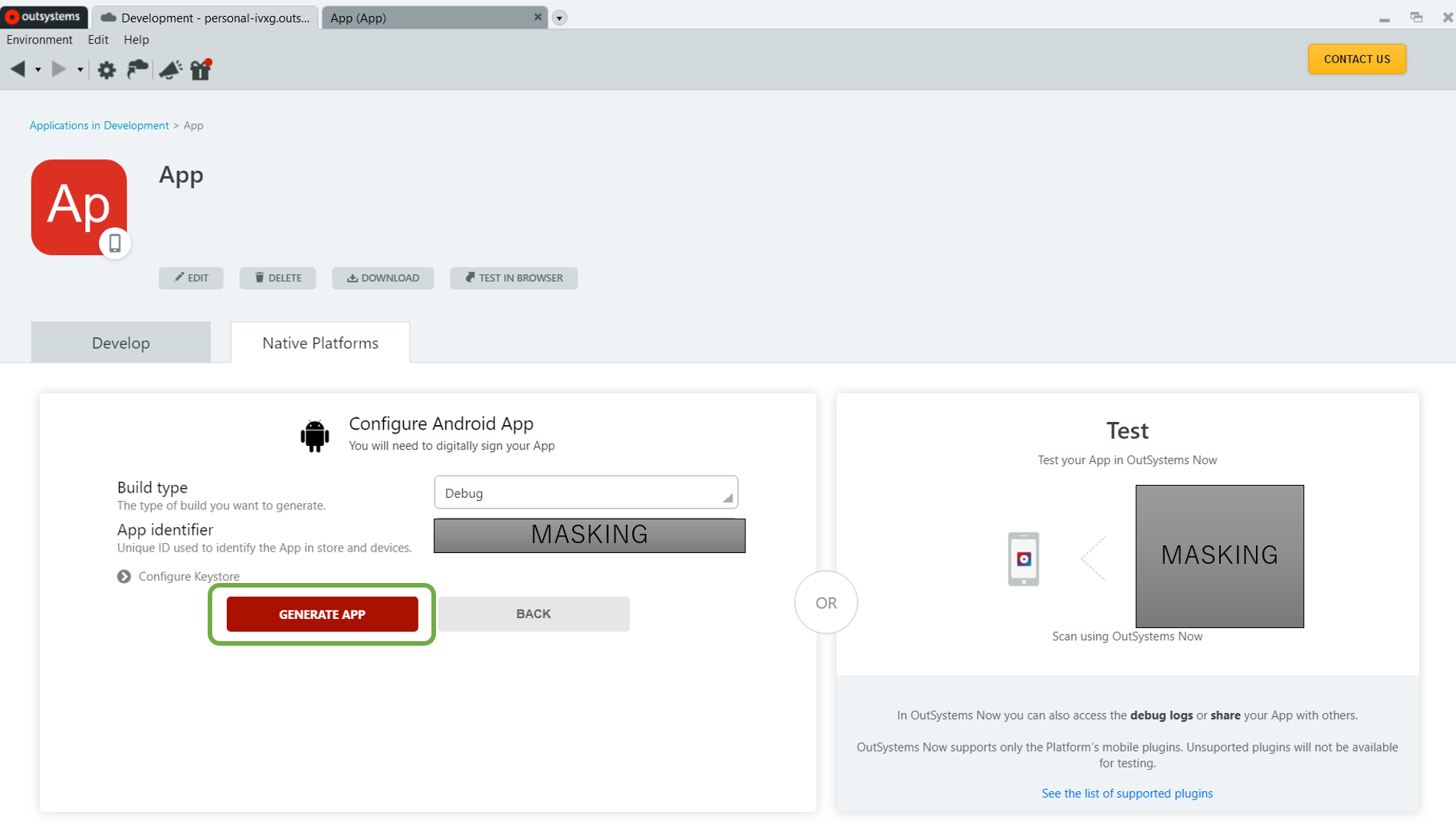1456x838 pixels.
Task: Switch to the Development environment tab
Action: [x=205, y=18]
